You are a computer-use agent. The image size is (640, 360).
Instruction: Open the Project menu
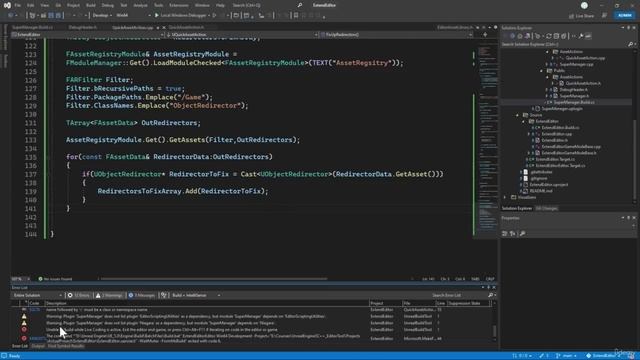coord(73,5)
